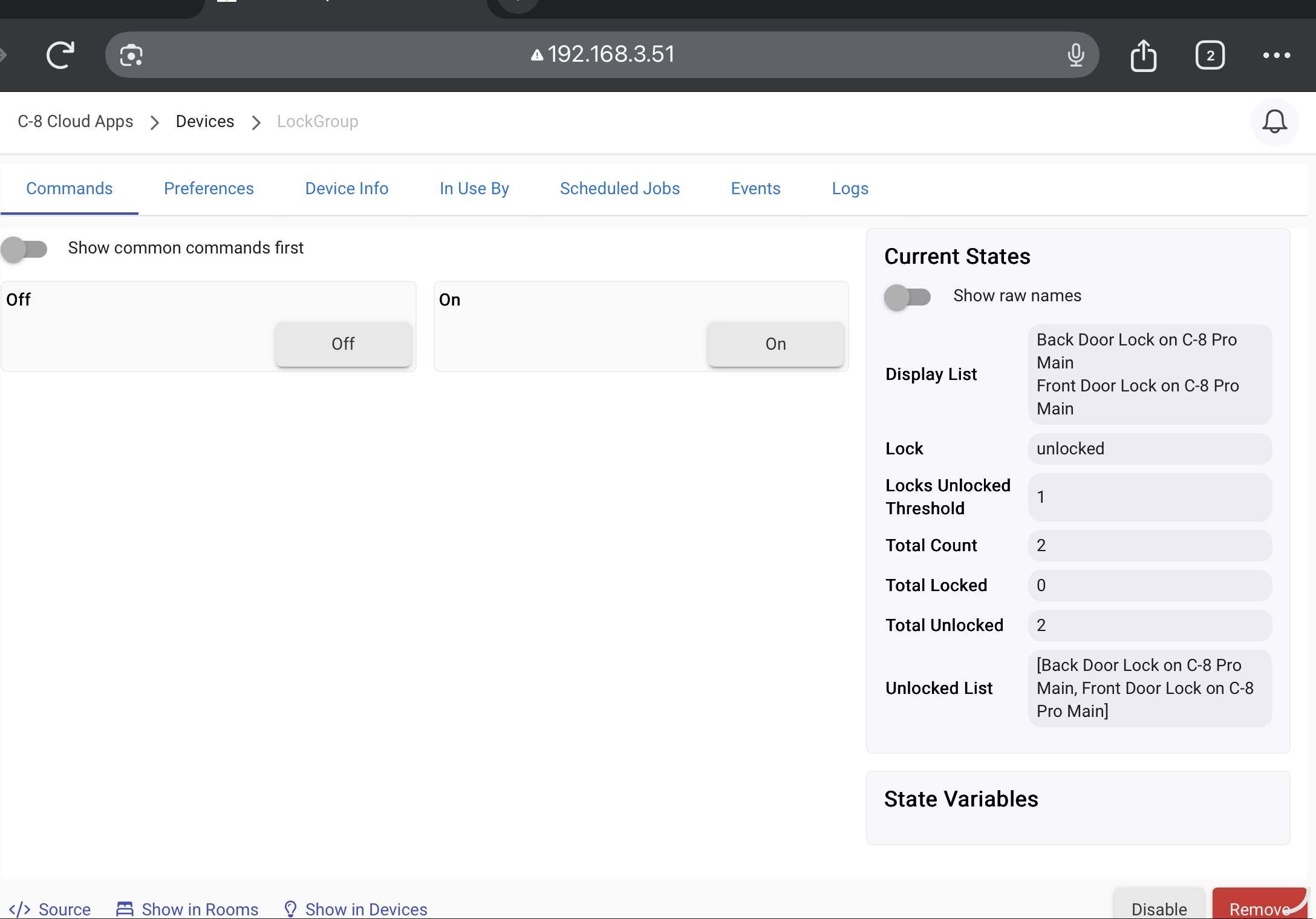
Task: Open the Device Info tab
Action: [347, 189]
